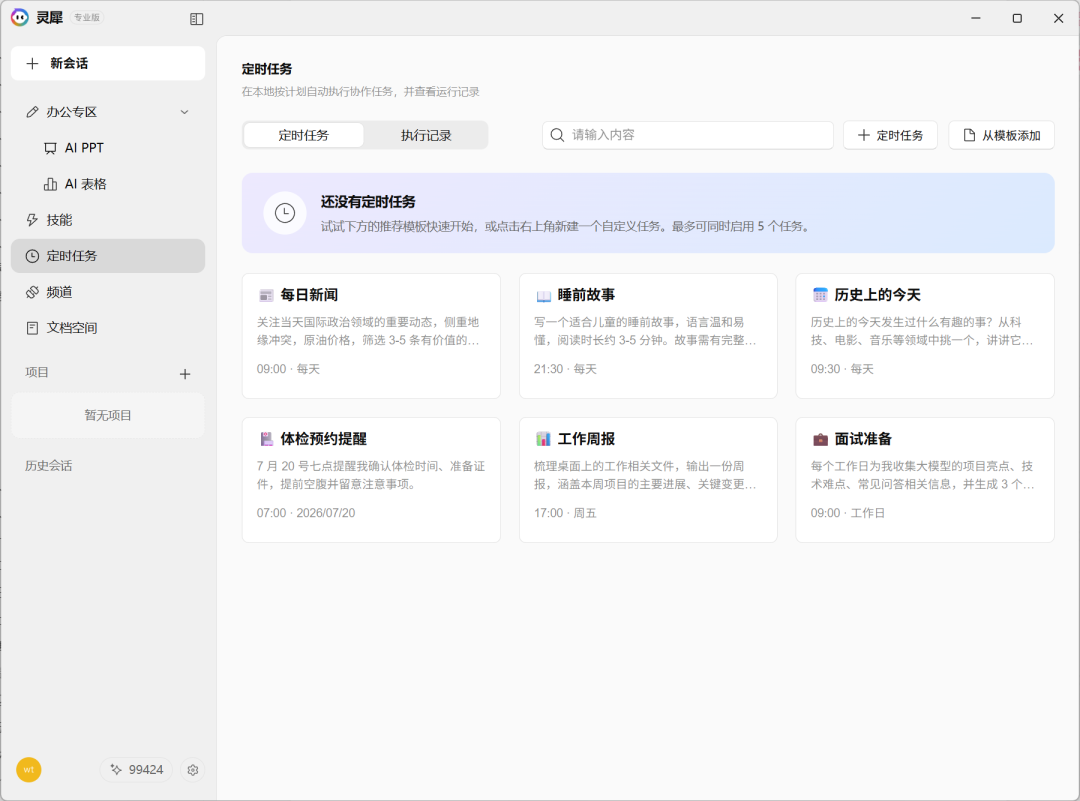Open AI 表格 from sidebar

[108, 184]
